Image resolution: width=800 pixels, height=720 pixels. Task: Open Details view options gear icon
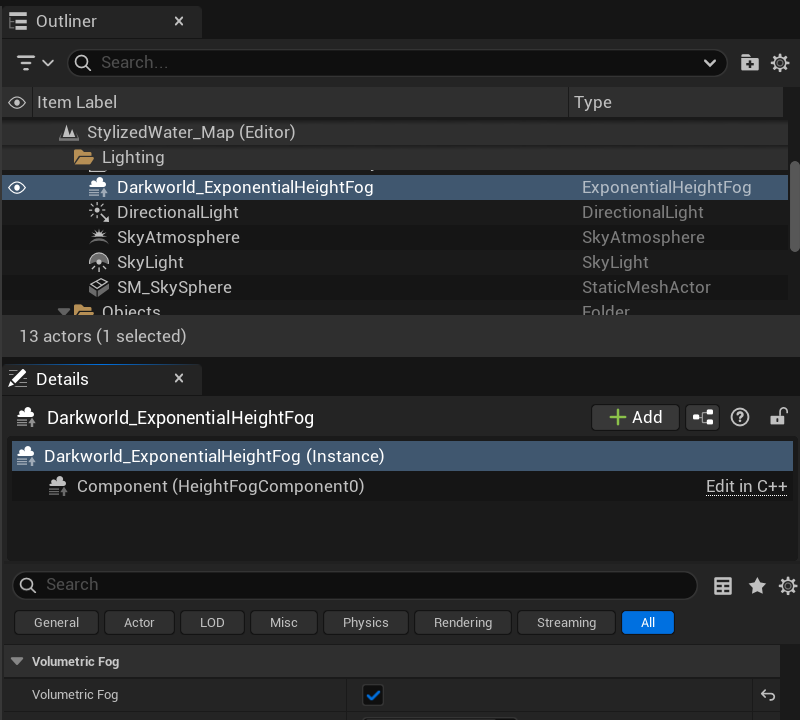(787, 586)
